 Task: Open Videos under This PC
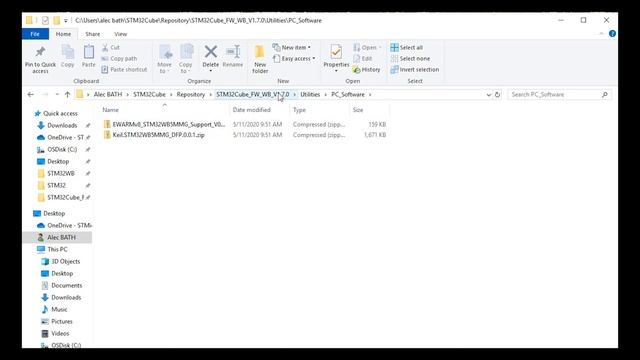60,333
